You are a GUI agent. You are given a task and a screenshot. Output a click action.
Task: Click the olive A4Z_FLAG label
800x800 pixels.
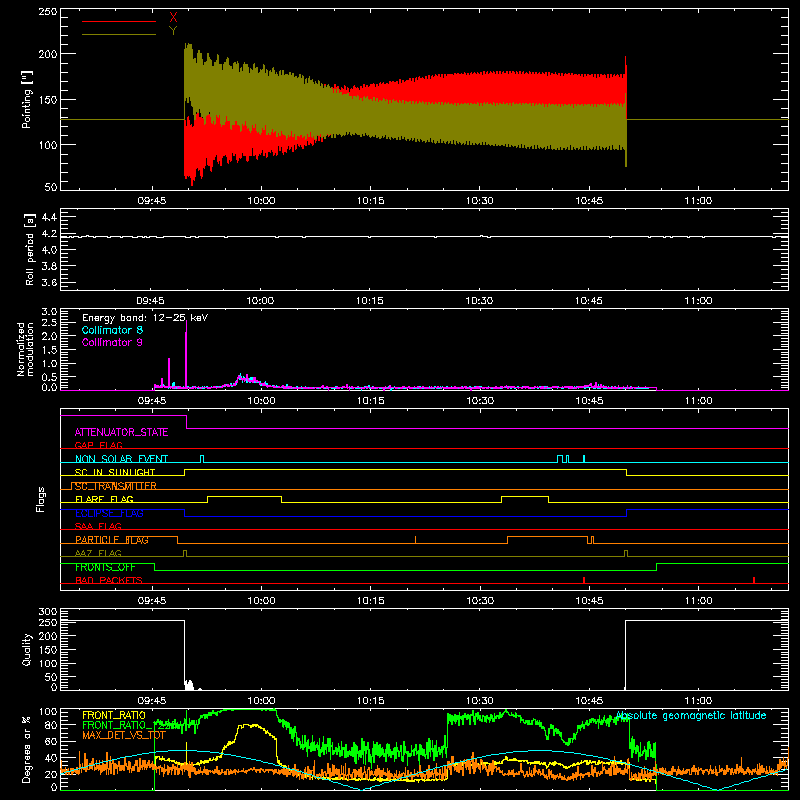click(x=98, y=553)
